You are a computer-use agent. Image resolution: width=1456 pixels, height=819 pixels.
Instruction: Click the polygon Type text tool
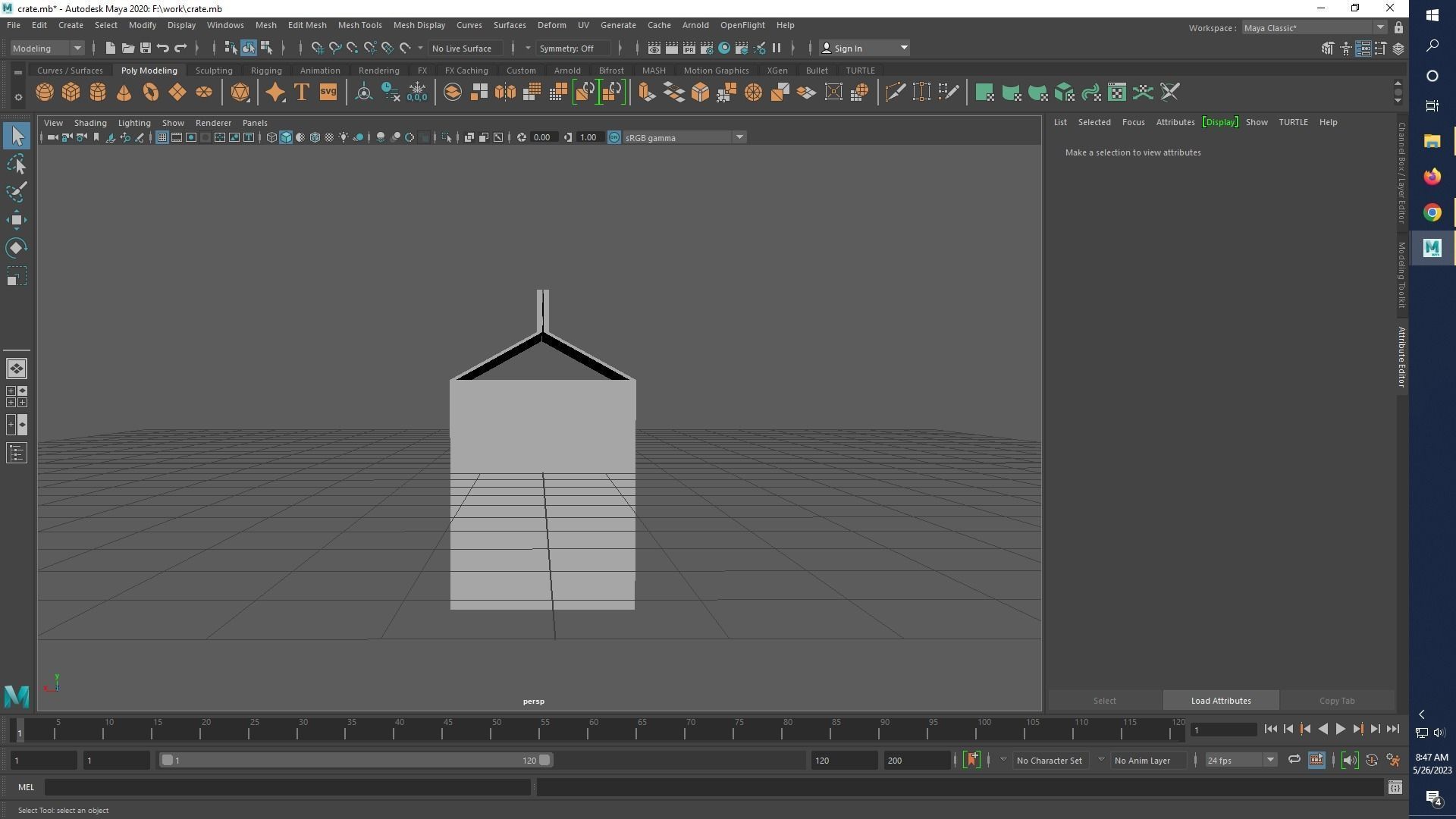pos(302,93)
